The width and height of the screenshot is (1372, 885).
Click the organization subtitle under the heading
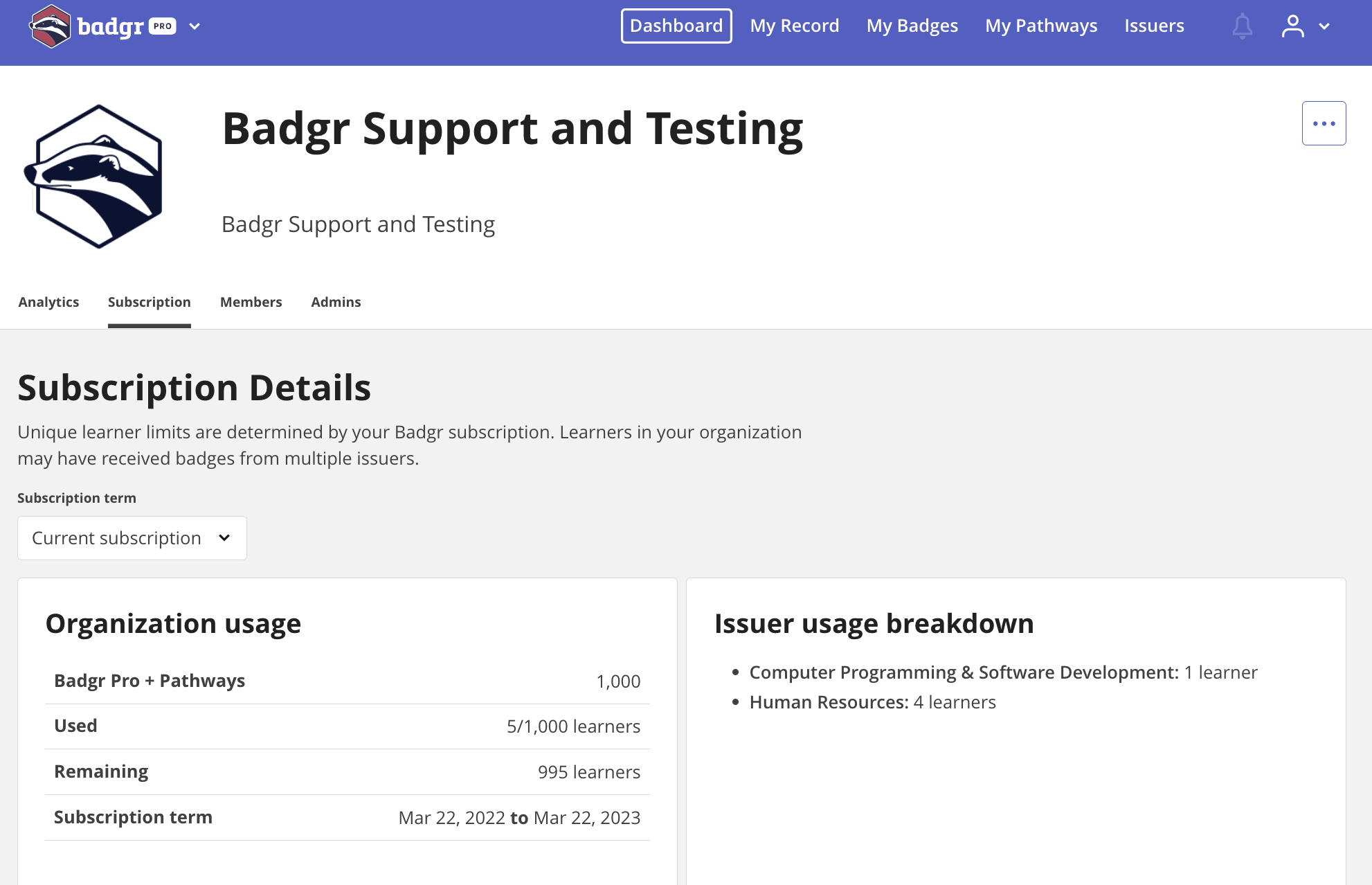click(x=358, y=224)
